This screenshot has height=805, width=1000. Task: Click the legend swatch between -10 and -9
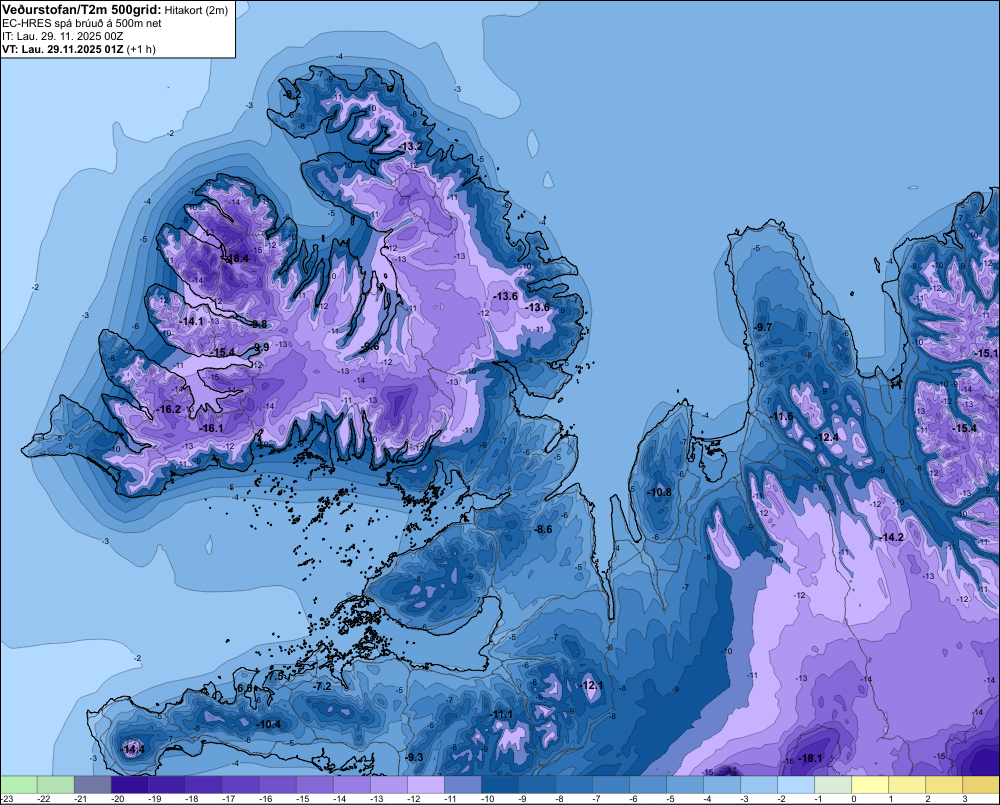click(499, 784)
